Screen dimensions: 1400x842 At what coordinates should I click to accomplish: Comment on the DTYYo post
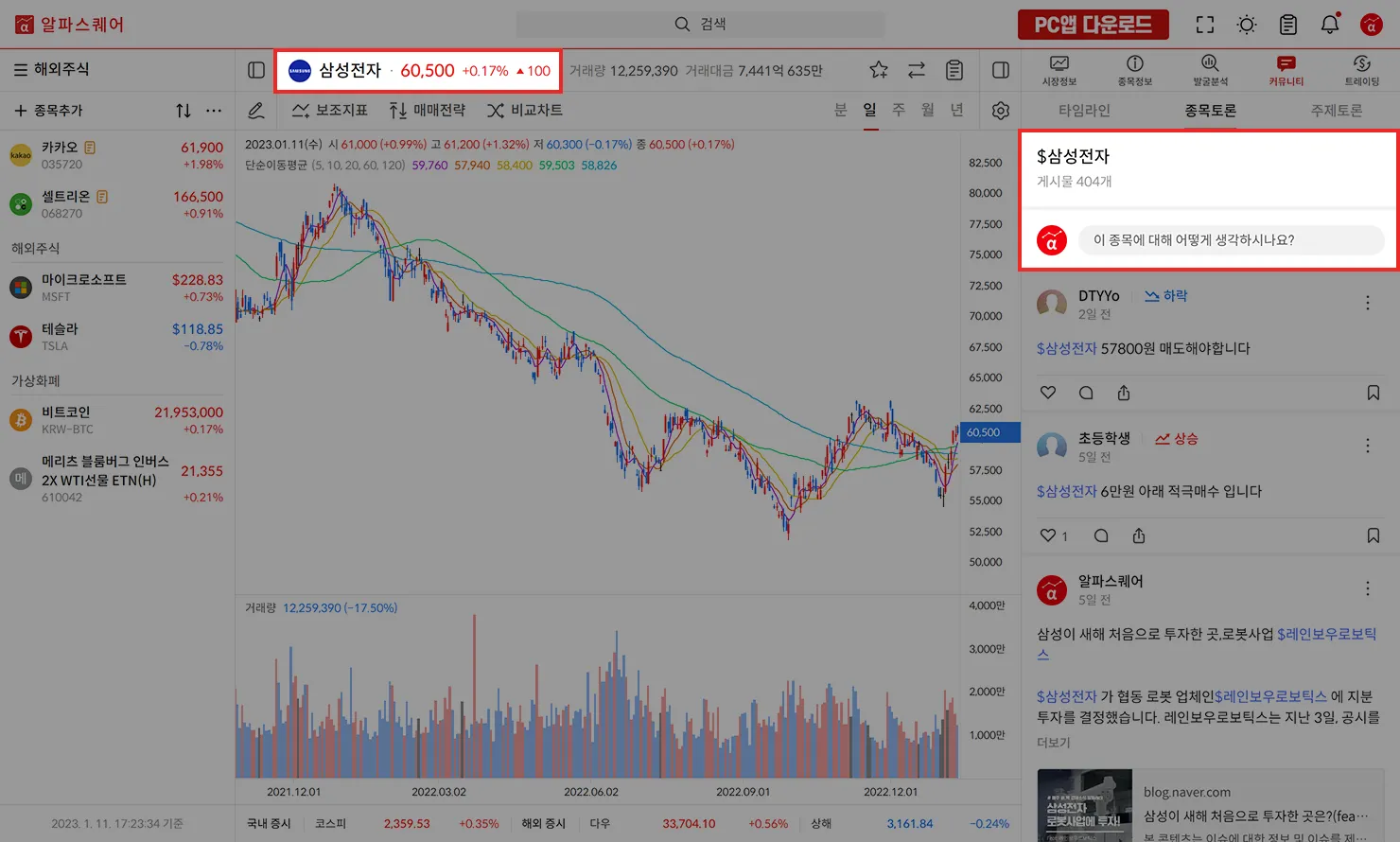[1086, 393]
